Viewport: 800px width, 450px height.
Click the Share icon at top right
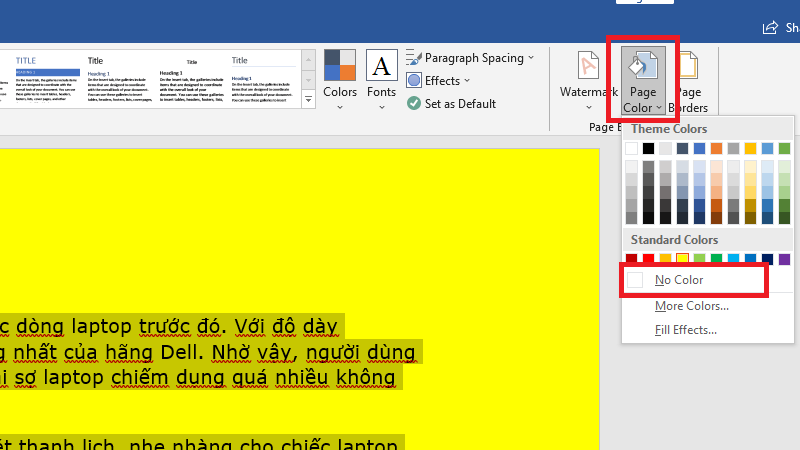point(770,28)
